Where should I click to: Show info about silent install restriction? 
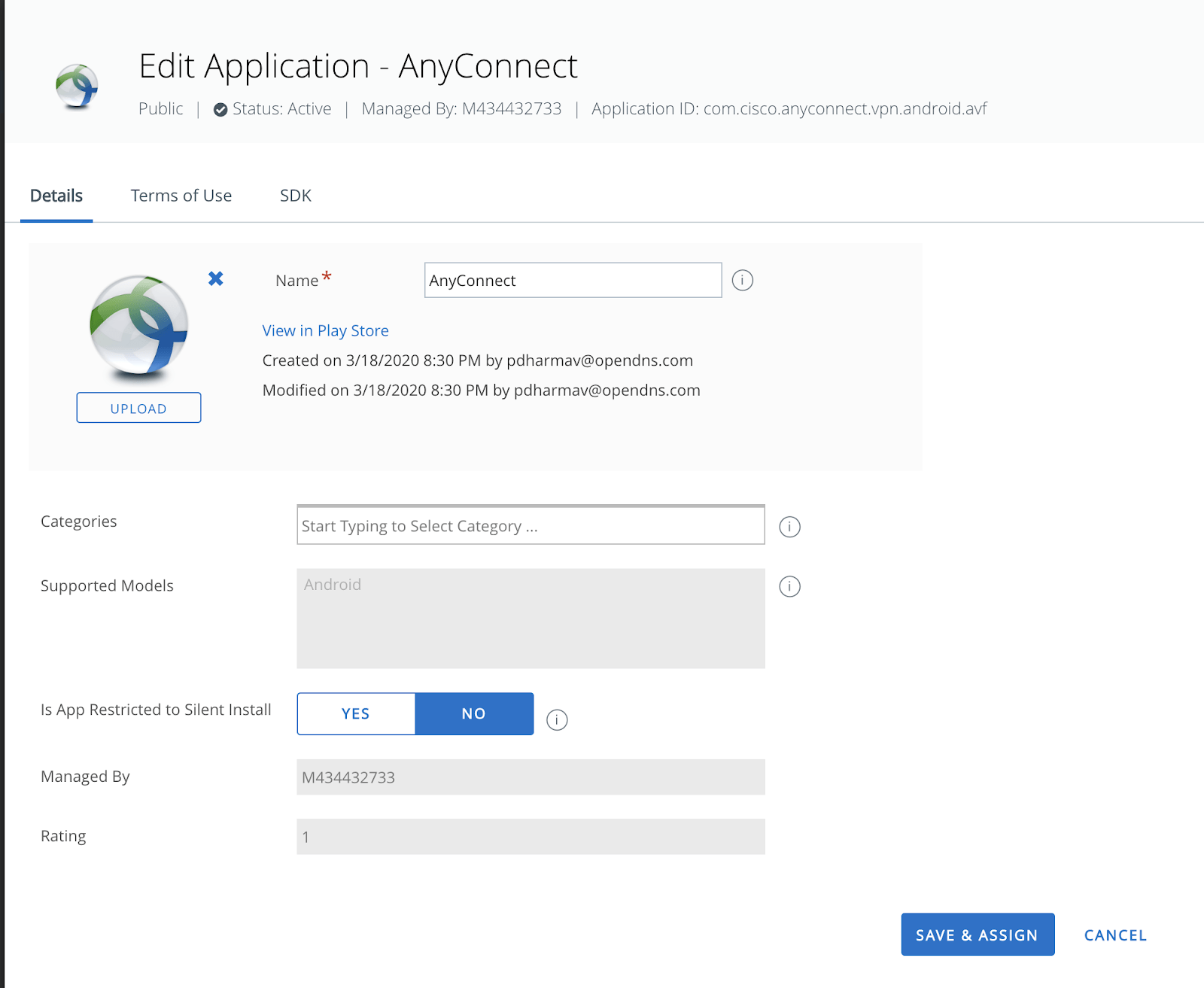click(557, 720)
